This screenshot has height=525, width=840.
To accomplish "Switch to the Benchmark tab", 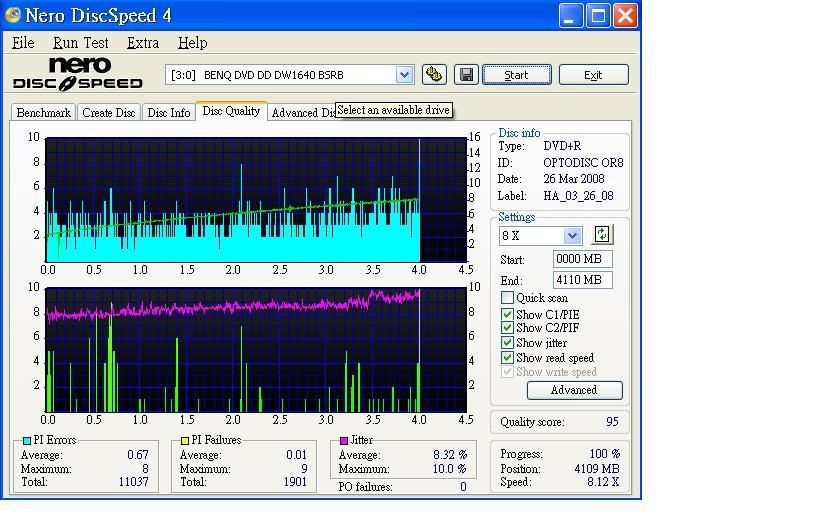I will (x=43, y=112).
